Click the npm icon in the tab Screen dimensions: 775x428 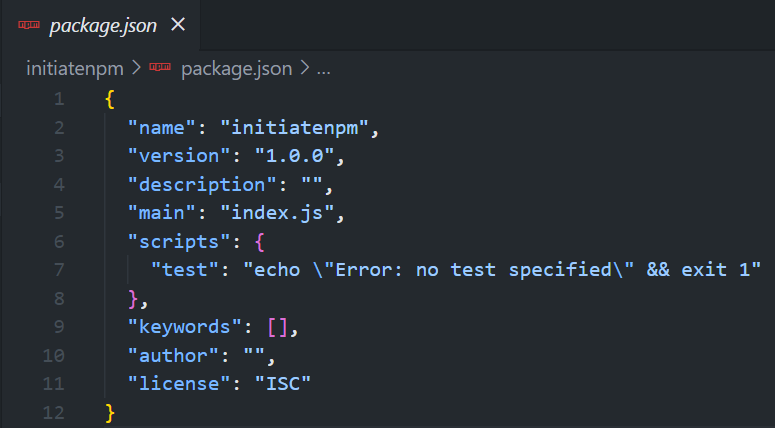(x=29, y=25)
